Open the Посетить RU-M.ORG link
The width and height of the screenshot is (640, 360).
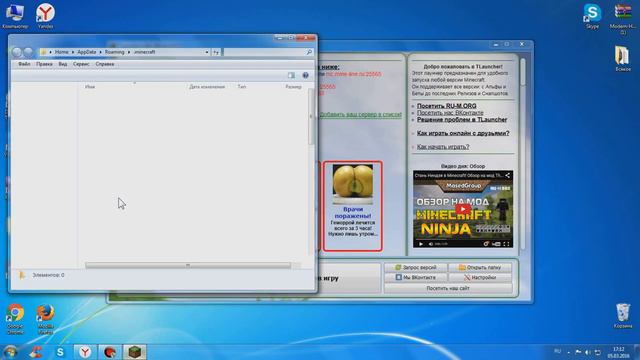[447, 106]
